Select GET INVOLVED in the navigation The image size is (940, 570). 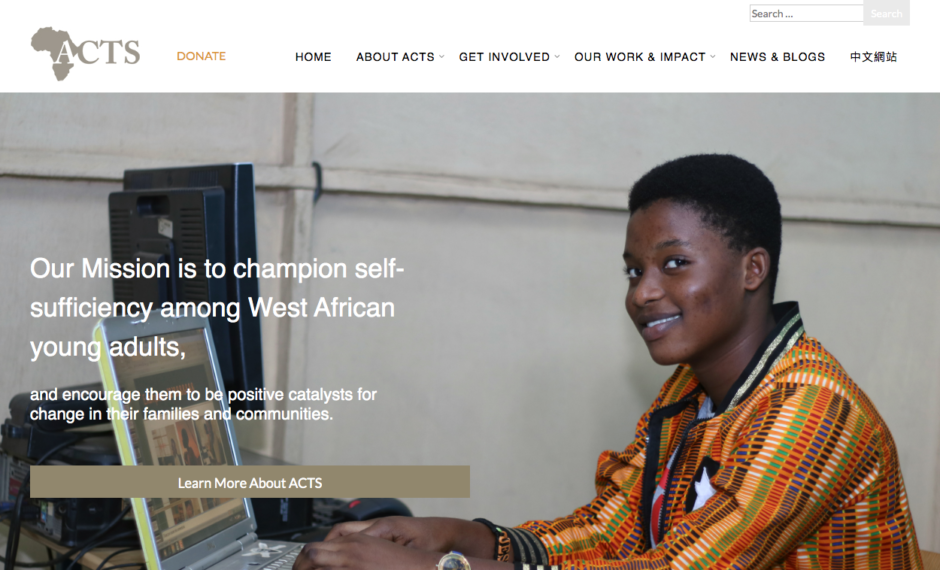[504, 57]
